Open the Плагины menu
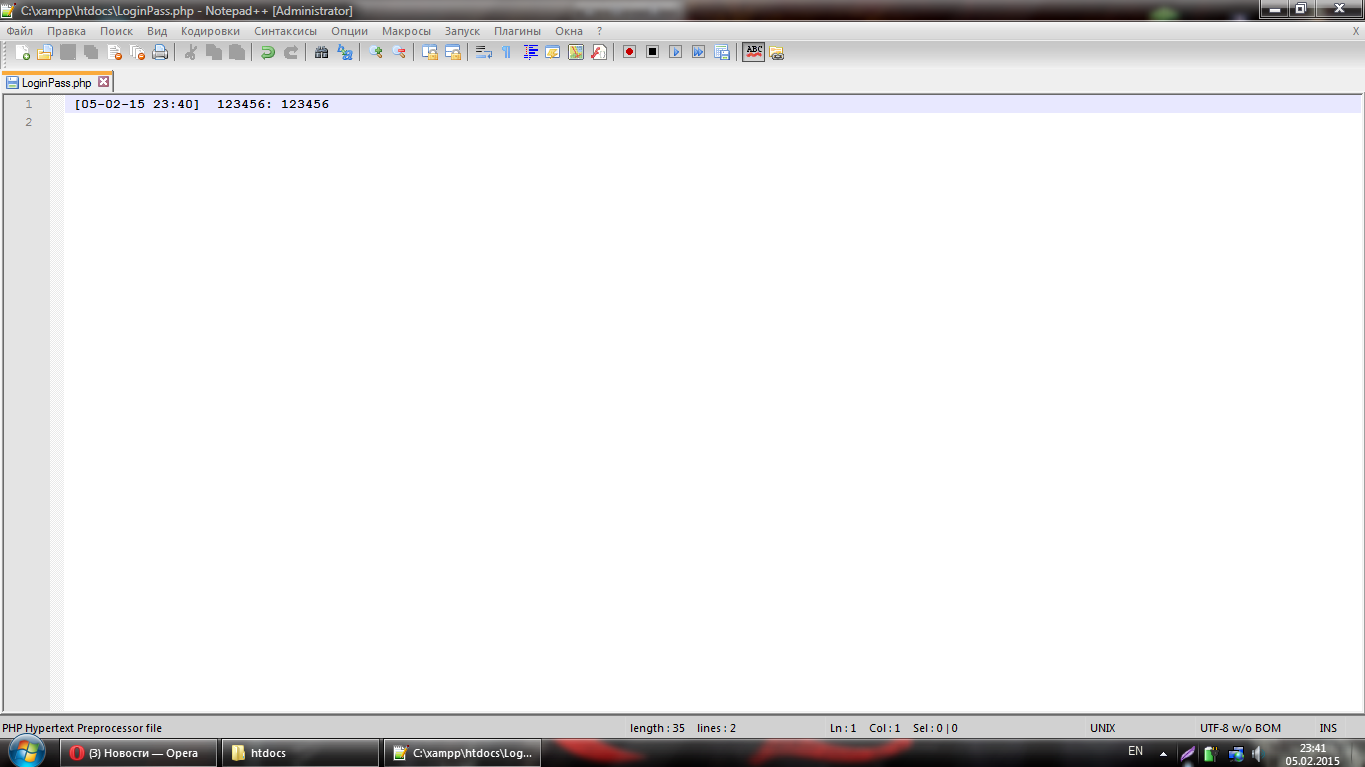The width and height of the screenshot is (1365, 767). [517, 31]
